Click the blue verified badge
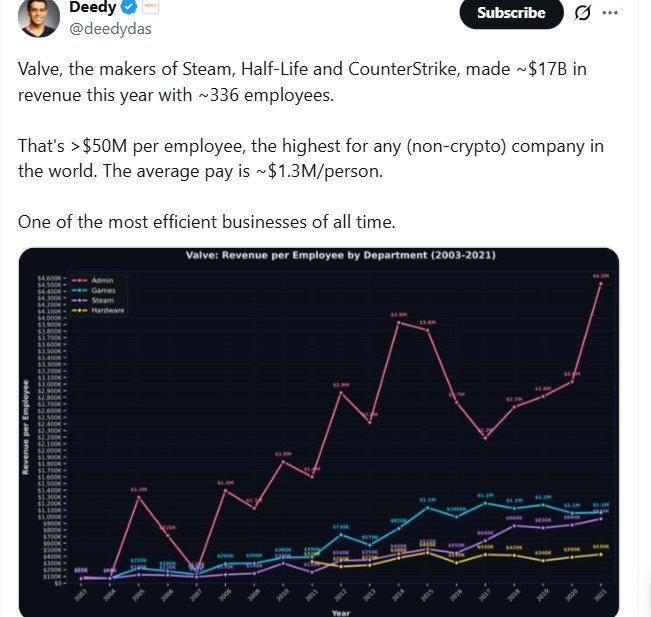This screenshot has width=651, height=617. pyautogui.click(x=129, y=9)
